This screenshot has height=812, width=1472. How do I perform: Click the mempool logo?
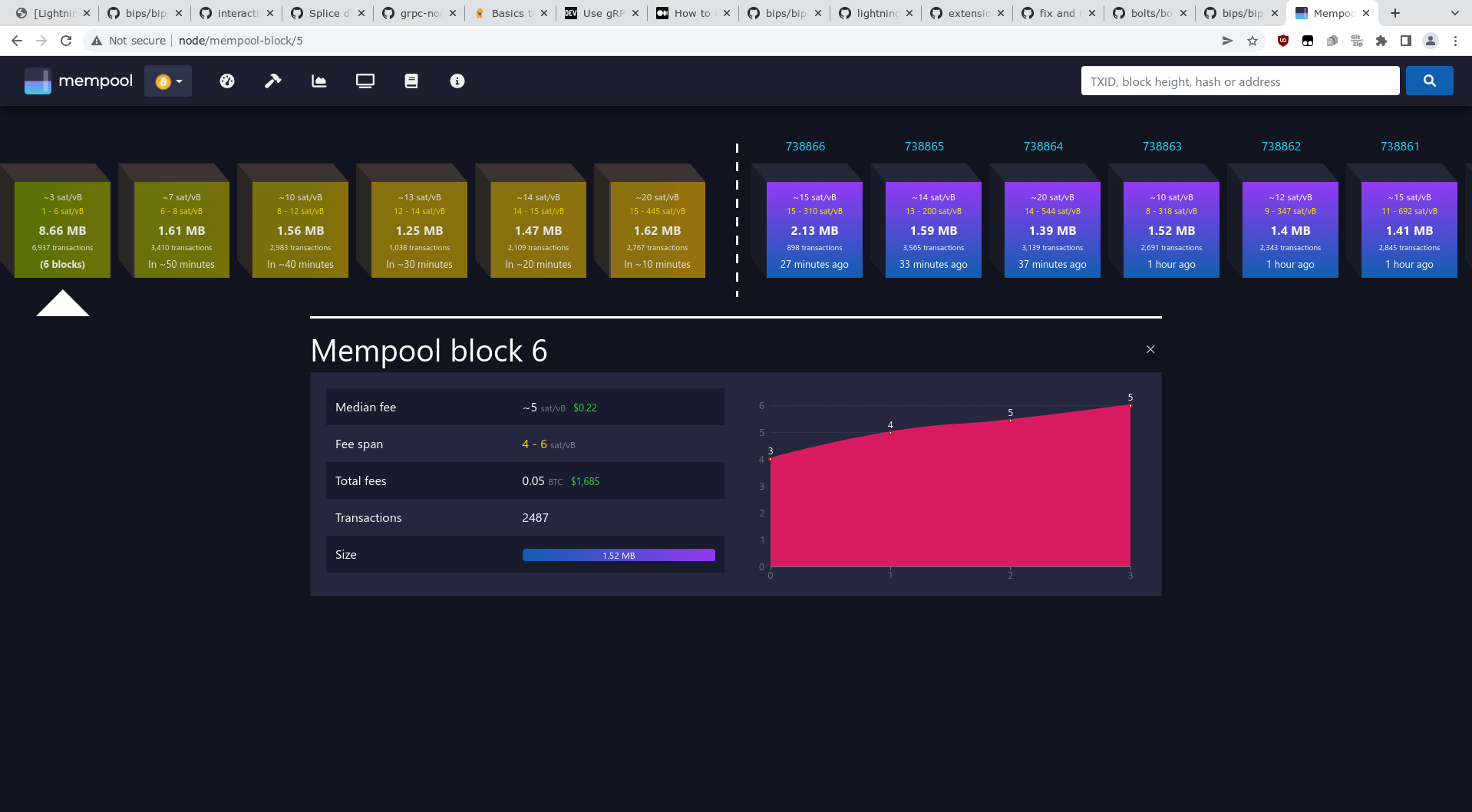[x=78, y=81]
